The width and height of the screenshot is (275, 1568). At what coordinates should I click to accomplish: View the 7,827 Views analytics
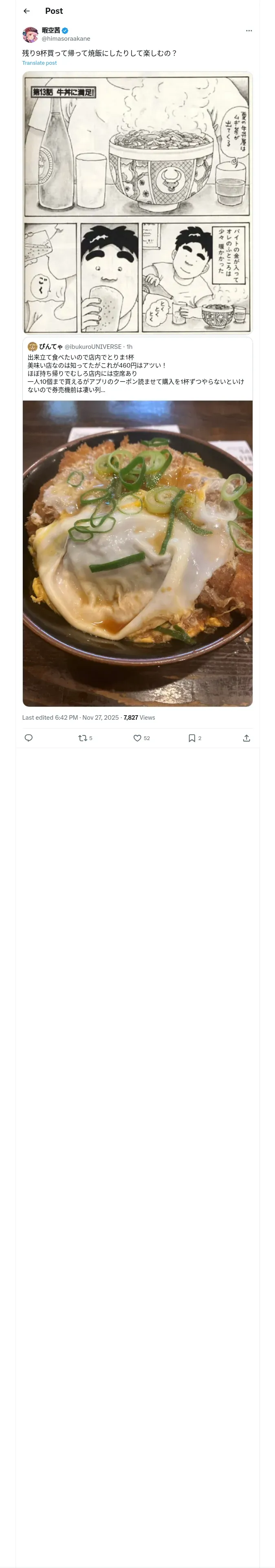click(139, 718)
